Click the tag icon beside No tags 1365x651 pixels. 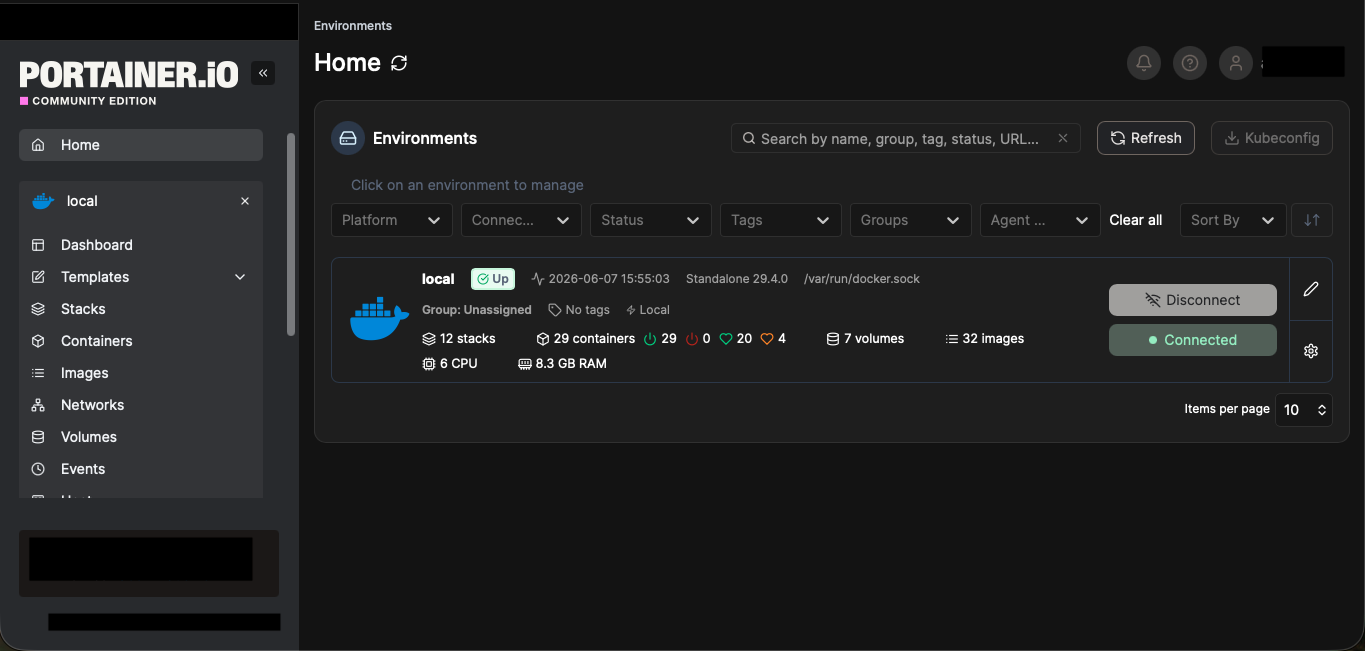click(555, 310)
